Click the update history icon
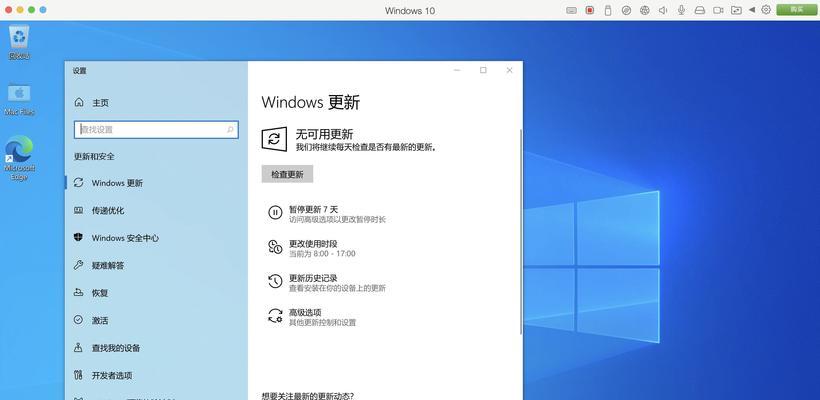820x400 pixels. (275, 281)
